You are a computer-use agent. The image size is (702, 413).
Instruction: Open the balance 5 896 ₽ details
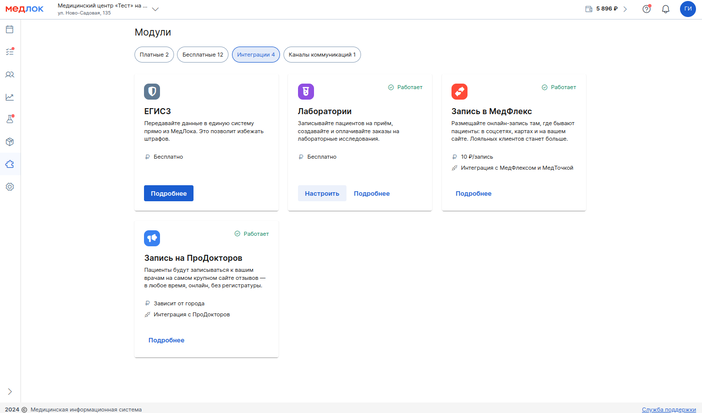click(x=607, y=9)
